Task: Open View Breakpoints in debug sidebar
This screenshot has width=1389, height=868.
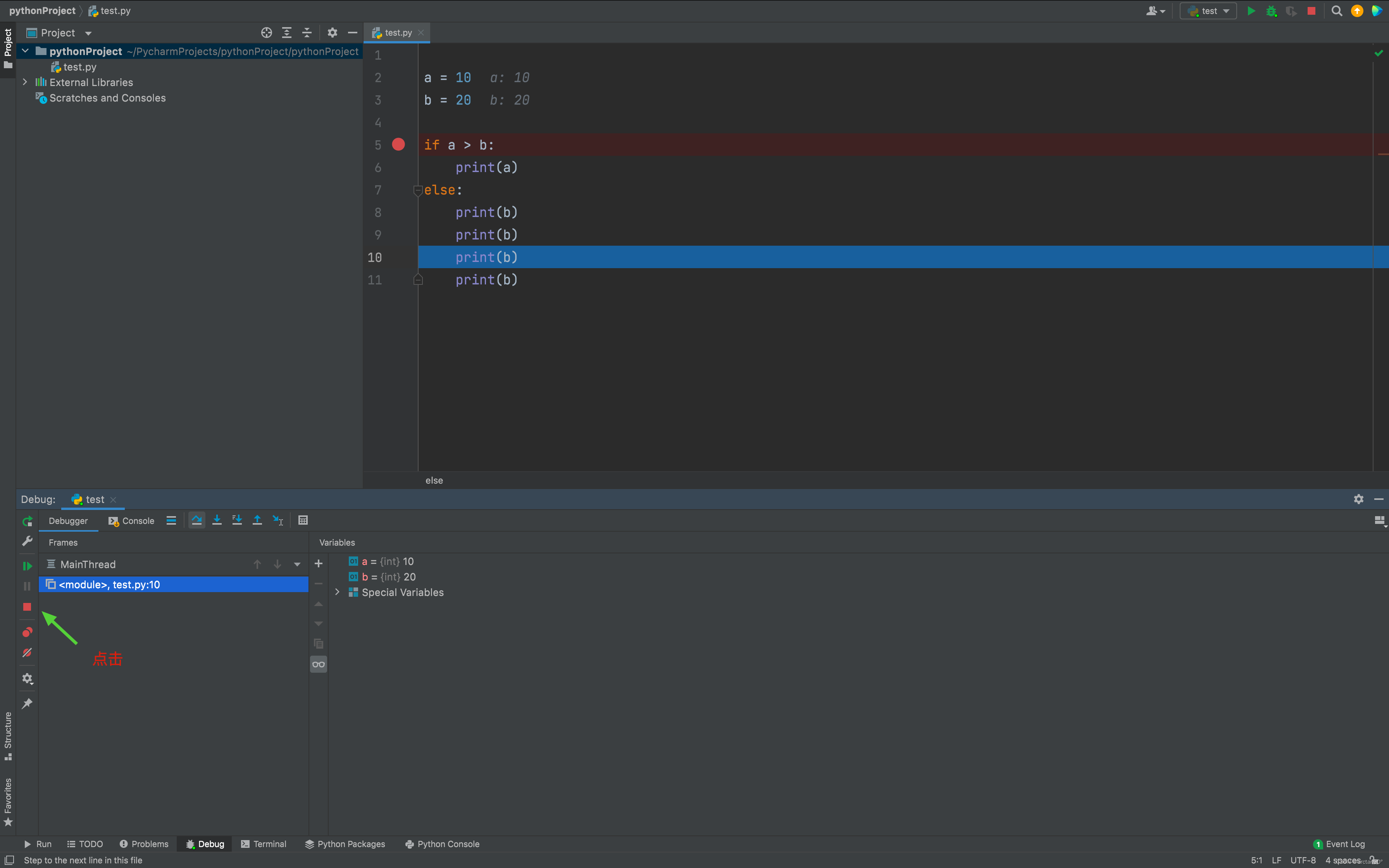Action: click(x=26, y=632)
